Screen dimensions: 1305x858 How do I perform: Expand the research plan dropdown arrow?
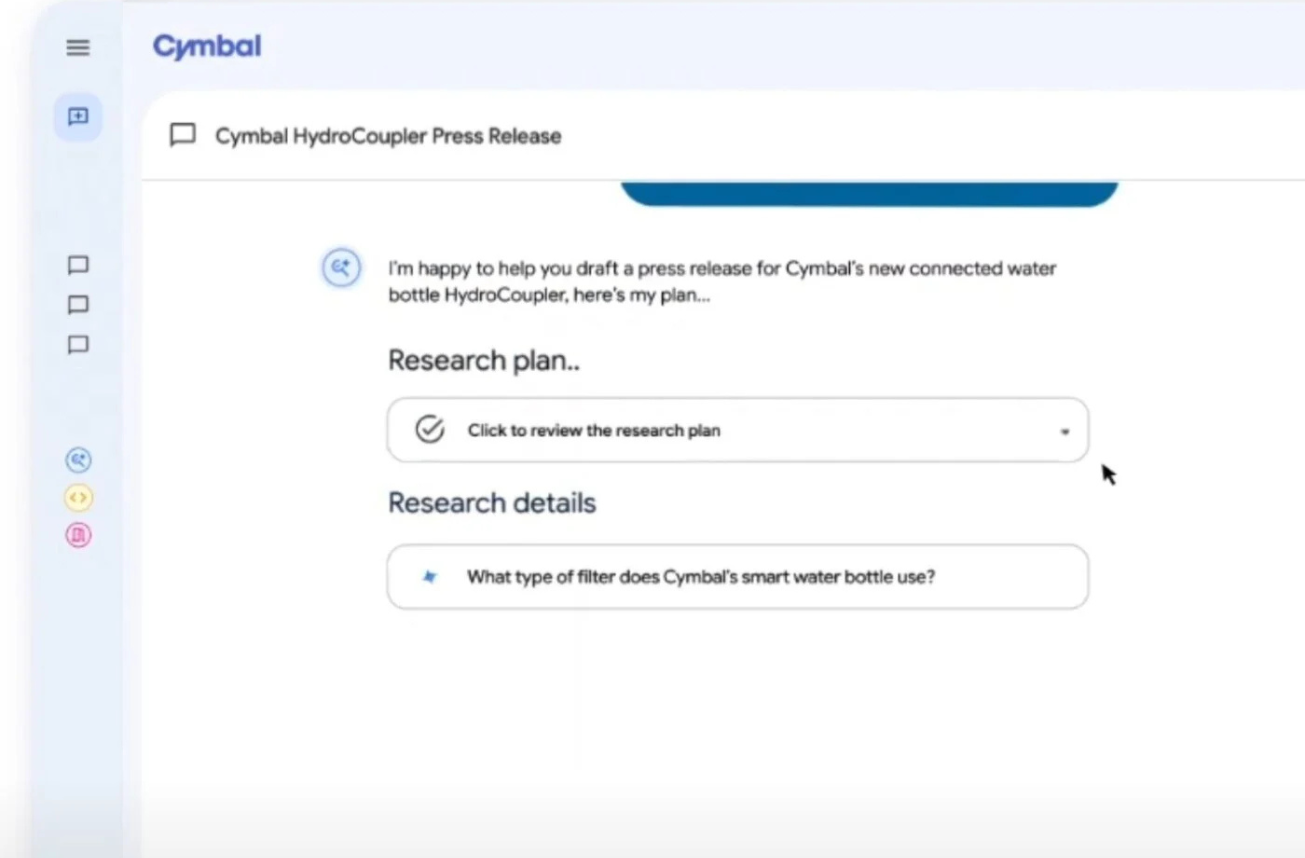pos(1065,432)
